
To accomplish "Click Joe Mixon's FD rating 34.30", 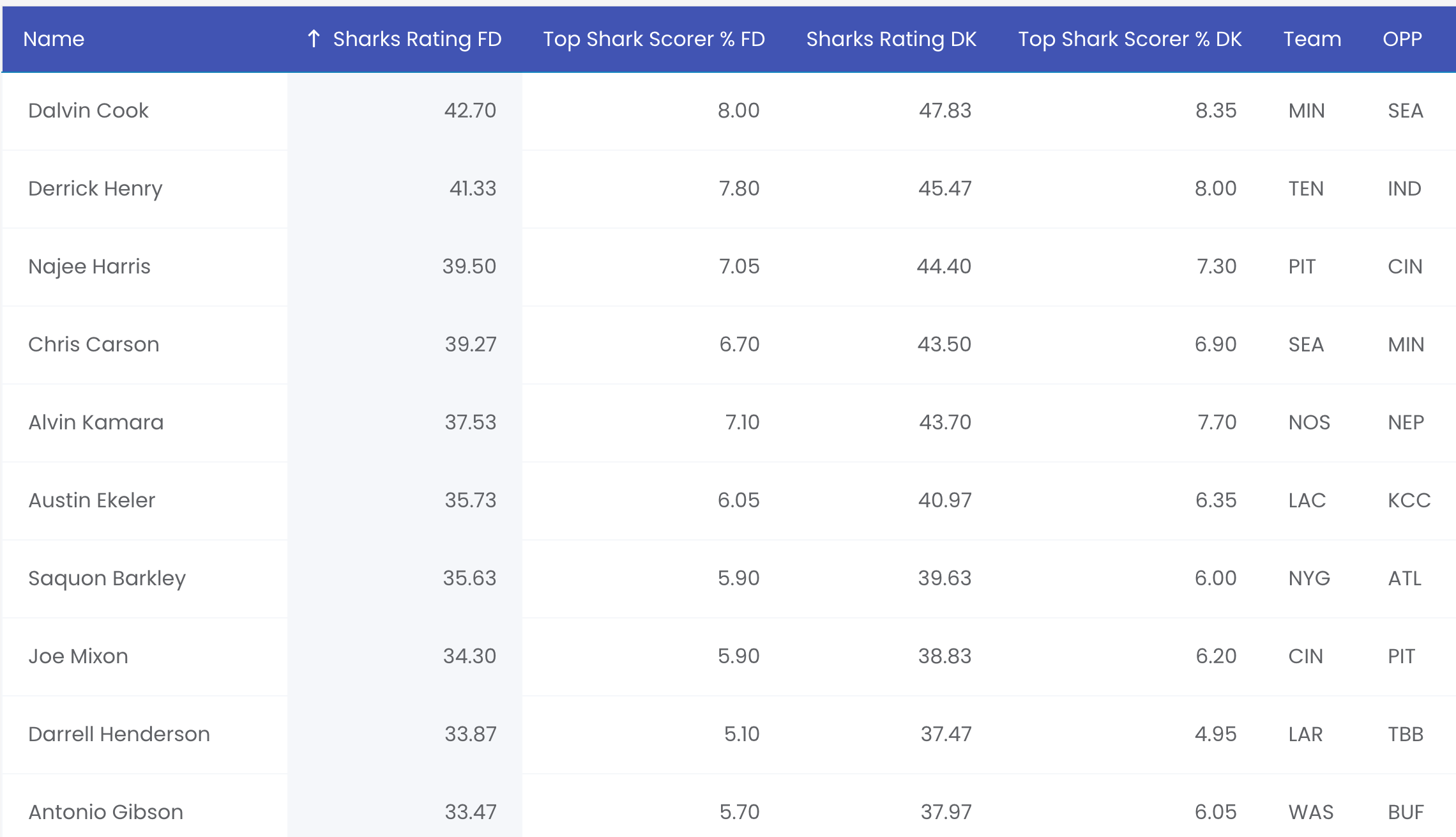I will click(x=469, y=656).
